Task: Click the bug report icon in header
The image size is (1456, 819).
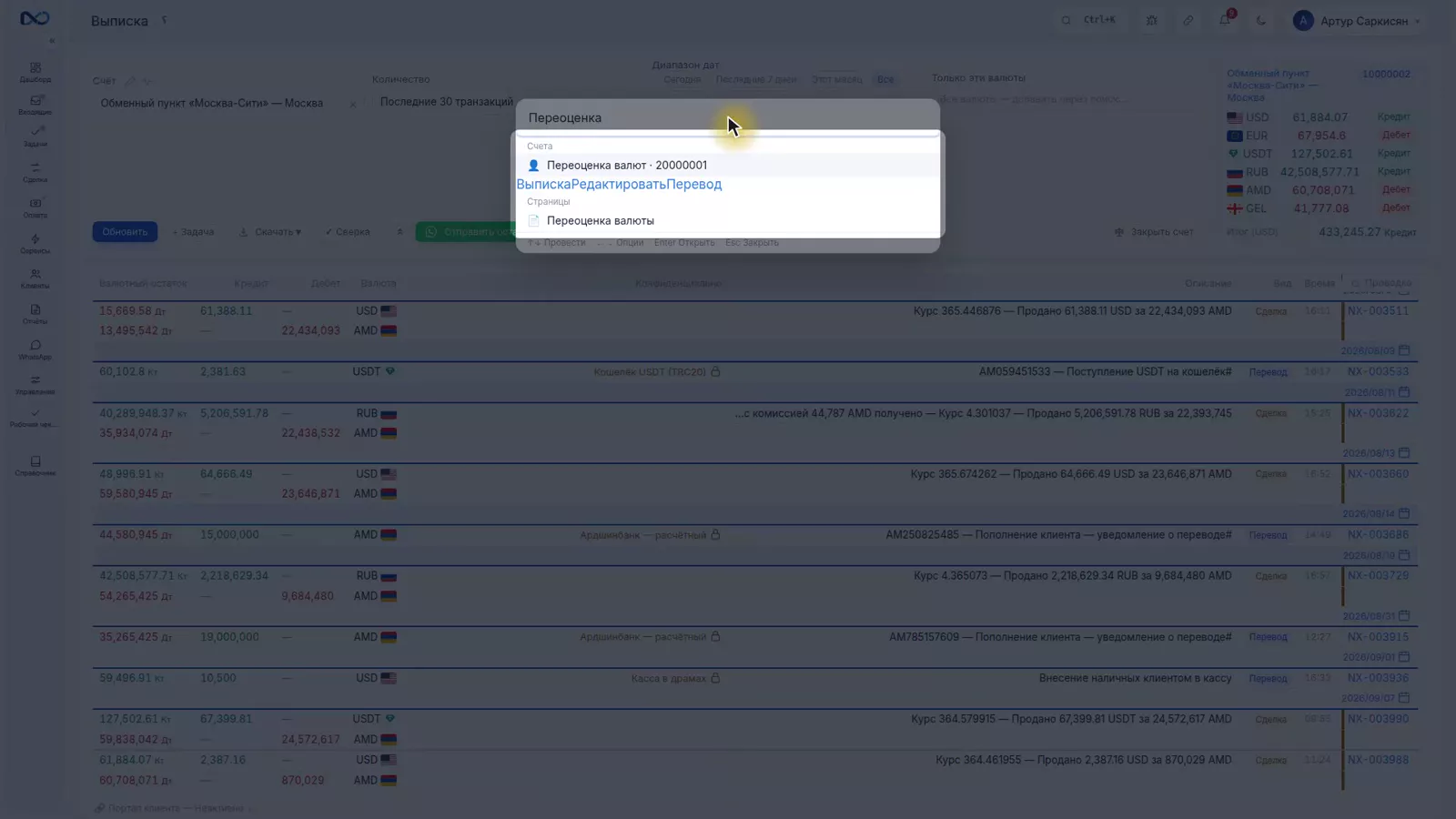Action: pyautogui.click(x=1151, y=20)
